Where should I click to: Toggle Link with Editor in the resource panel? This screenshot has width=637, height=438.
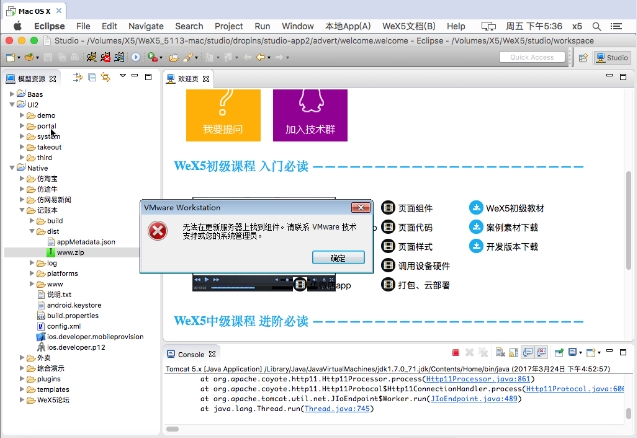click(105, 77)
